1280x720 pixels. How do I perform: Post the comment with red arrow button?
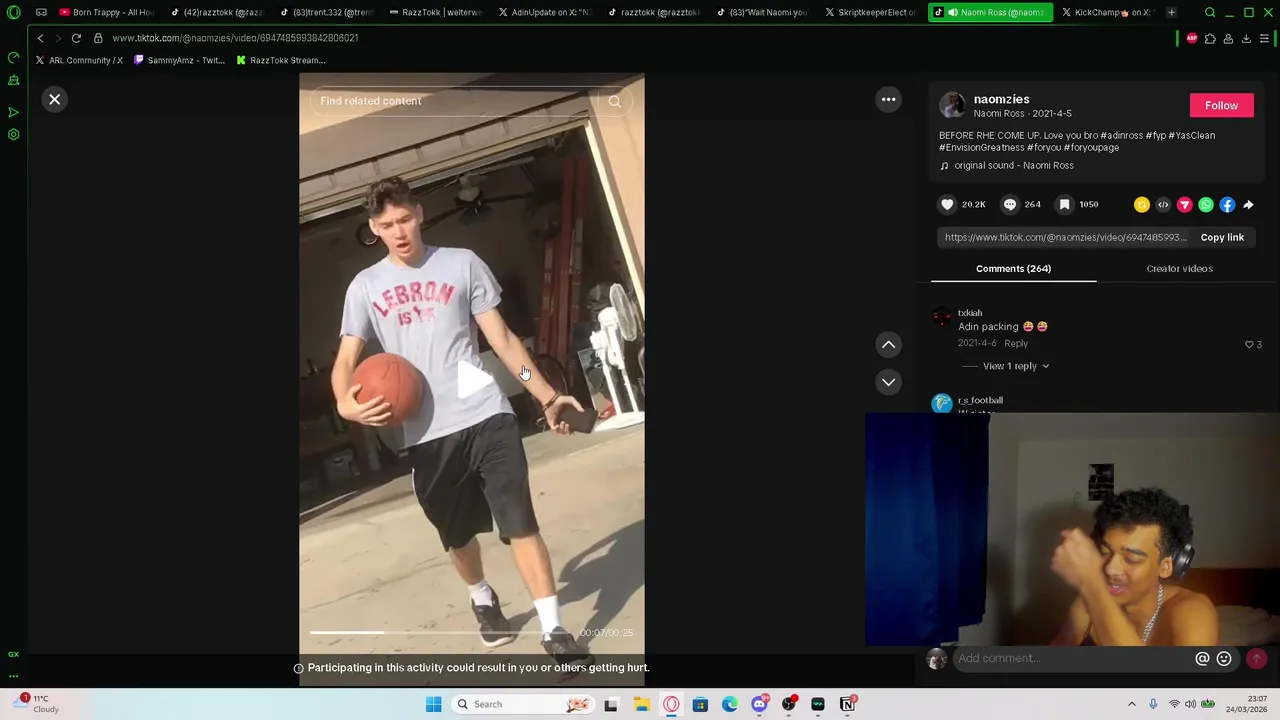1256,658
